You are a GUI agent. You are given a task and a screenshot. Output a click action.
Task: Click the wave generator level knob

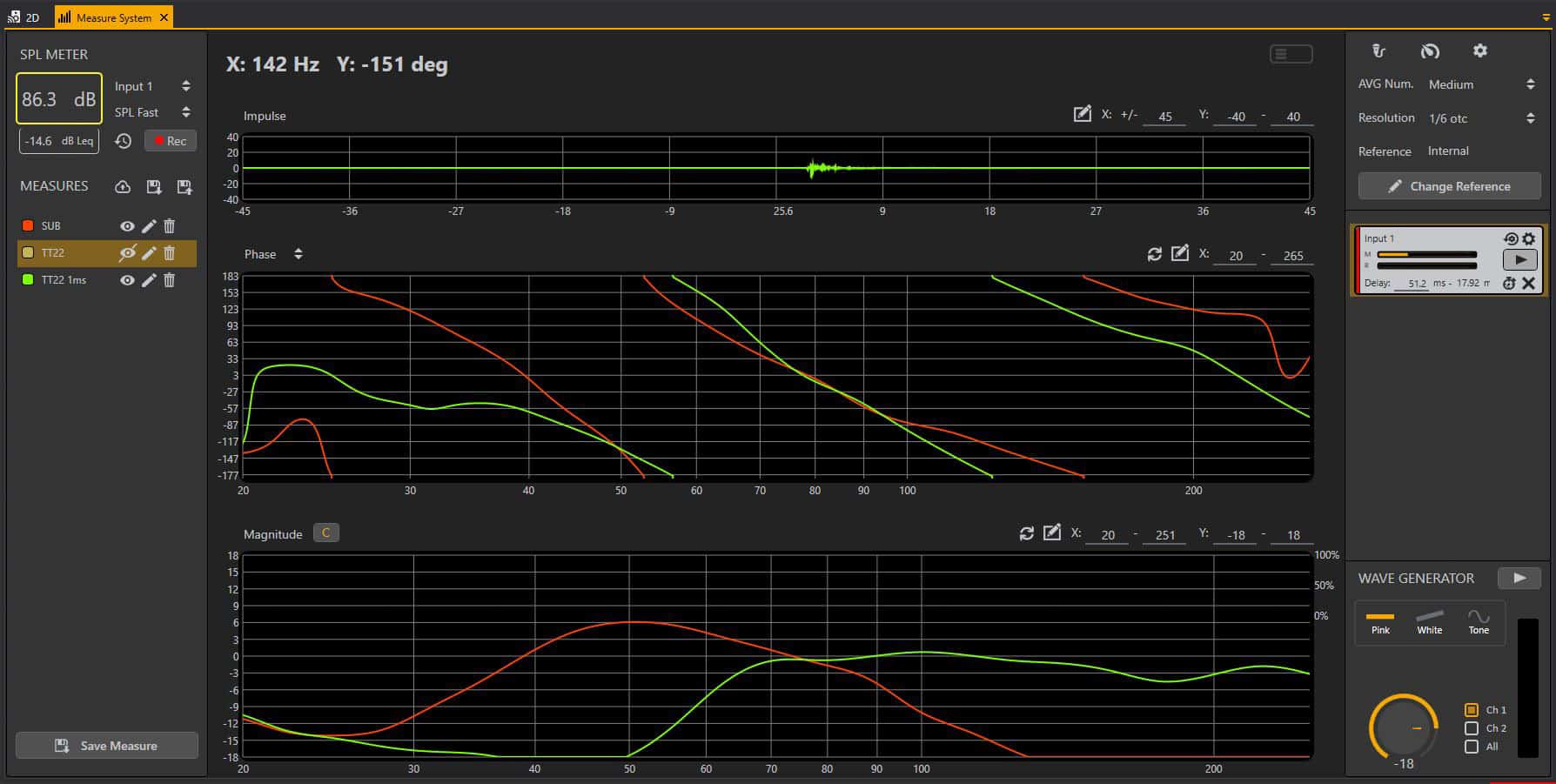tap(1402, 727)
